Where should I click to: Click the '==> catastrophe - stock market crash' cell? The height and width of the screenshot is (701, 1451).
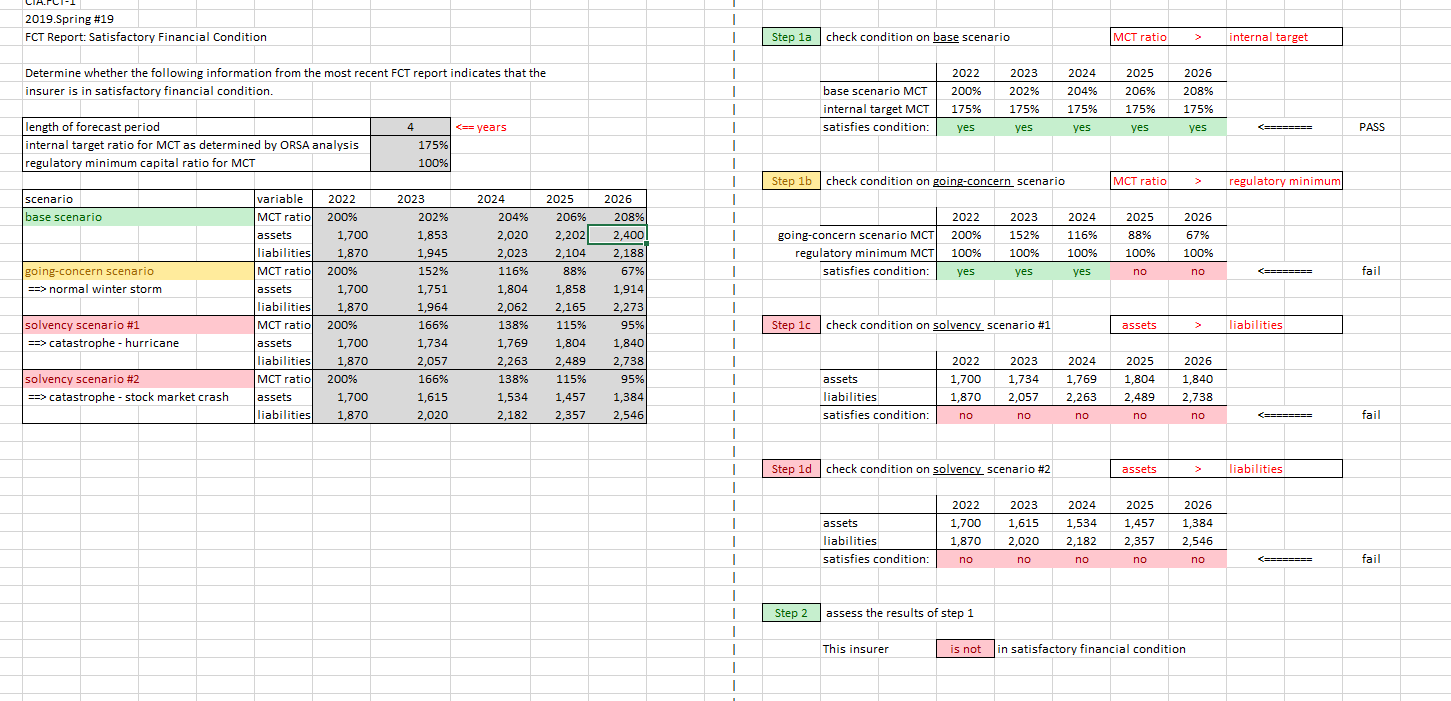pos(139,397)
